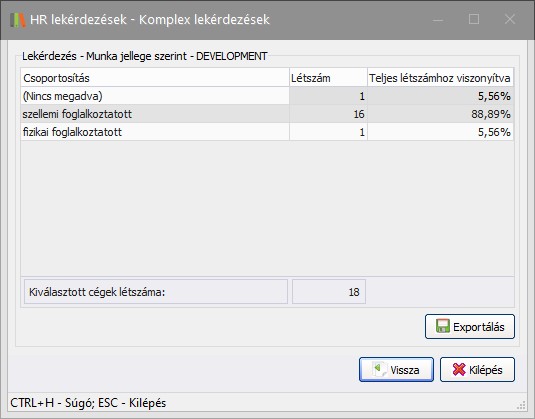The width and height of the screenshot is (535, 419).
Task: Click the red X icon on Kilépés
Action: [x=459, y=370]
